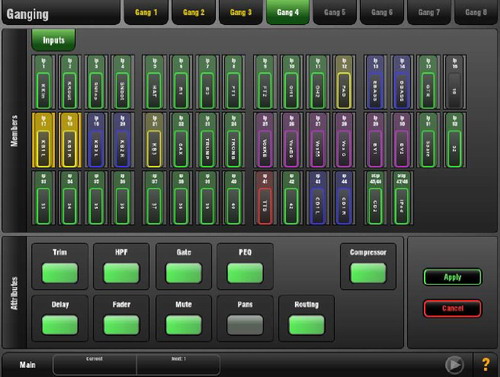This screenshot has height=377, width=500.
Task: Click the red Cancel button
Action: 452,308
